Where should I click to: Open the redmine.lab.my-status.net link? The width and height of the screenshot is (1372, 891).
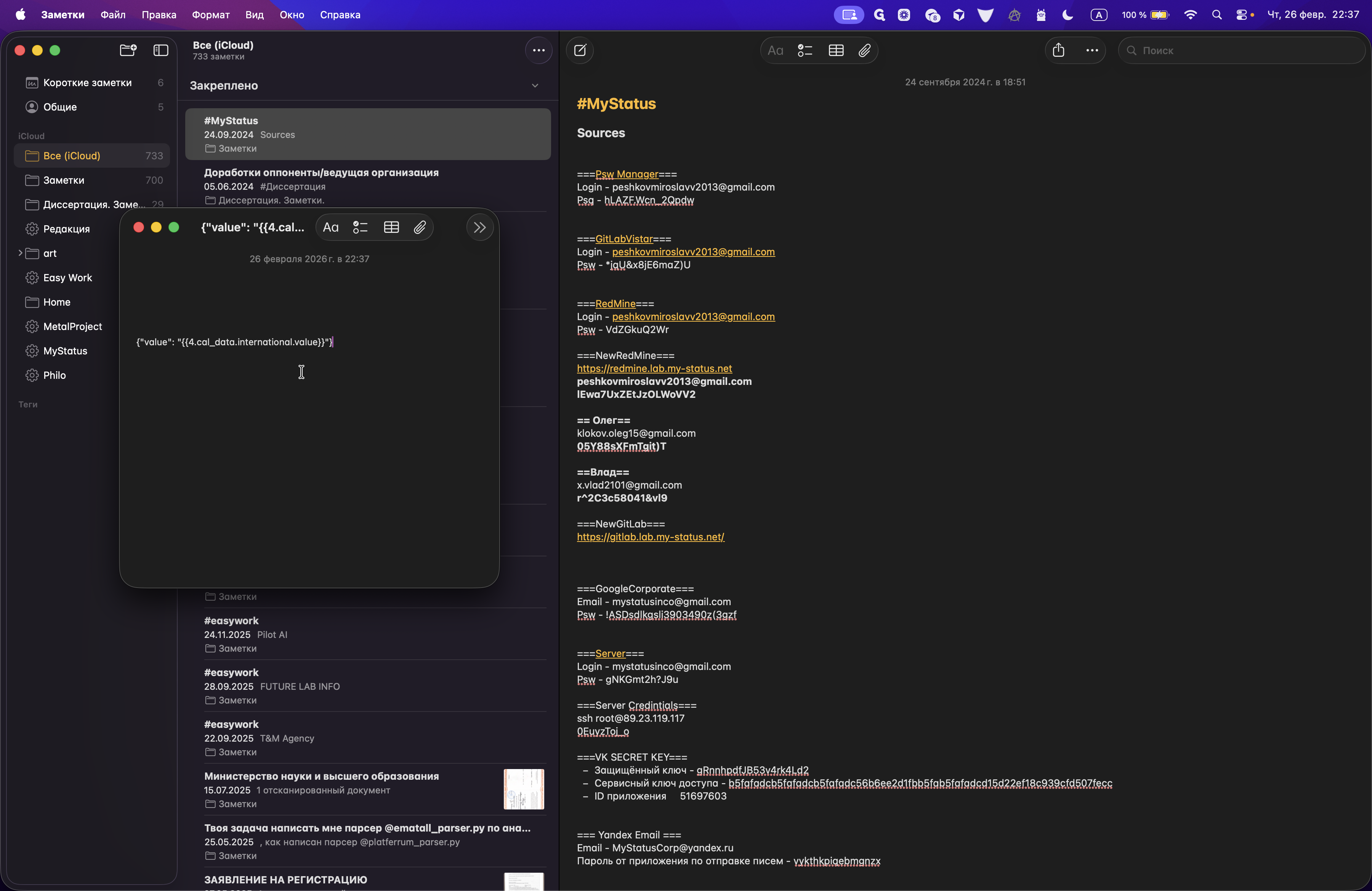pos(654,368)
